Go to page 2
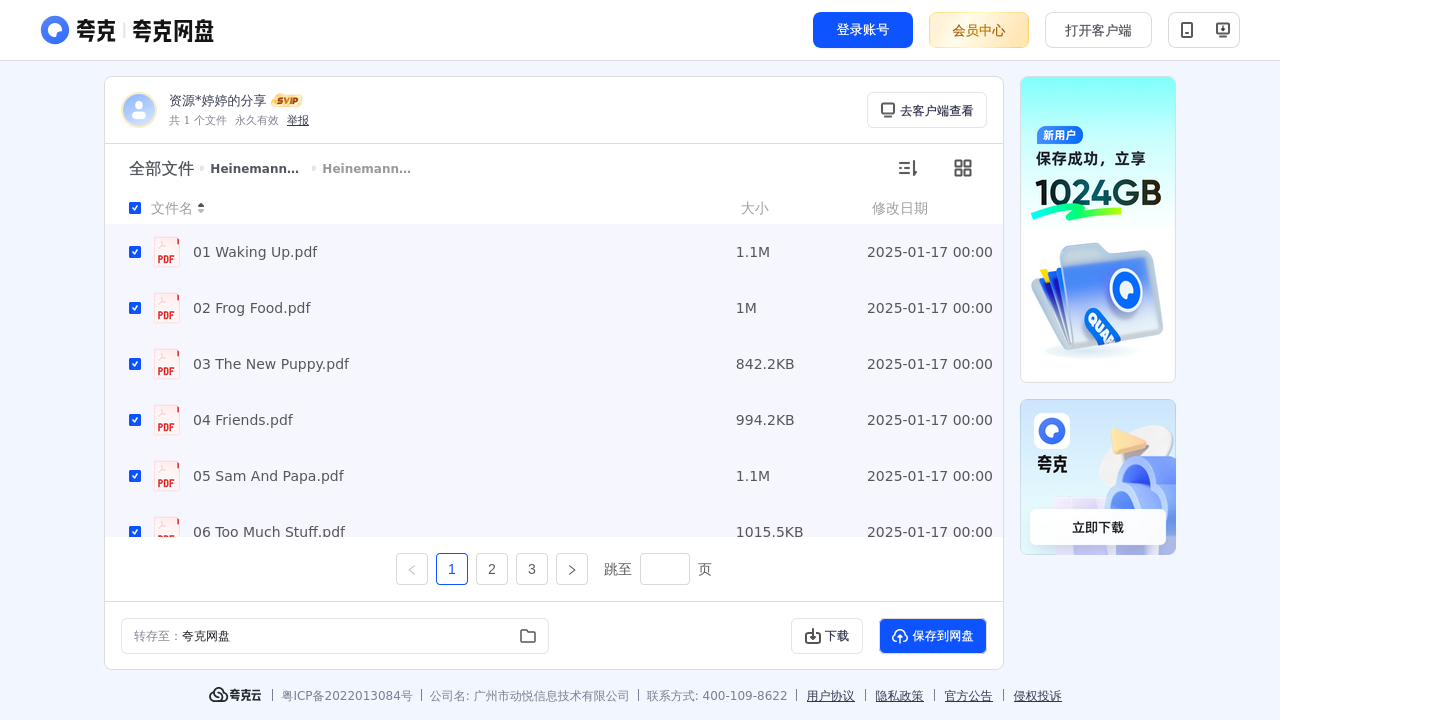The image size is (1452, 720). point(492,569)
